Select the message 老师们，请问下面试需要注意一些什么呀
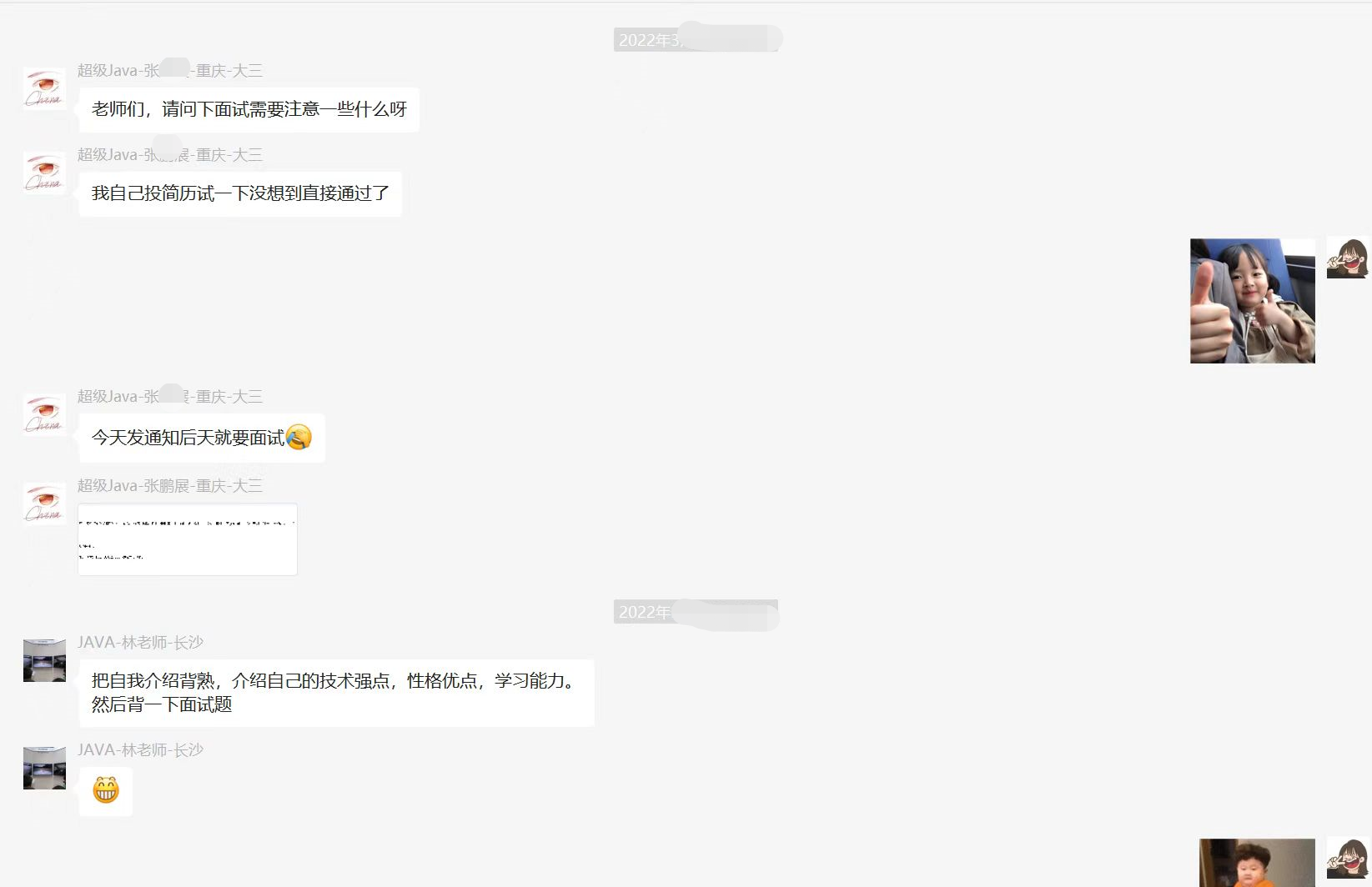Screen dimensions: 1372x887 coord(249,109)
